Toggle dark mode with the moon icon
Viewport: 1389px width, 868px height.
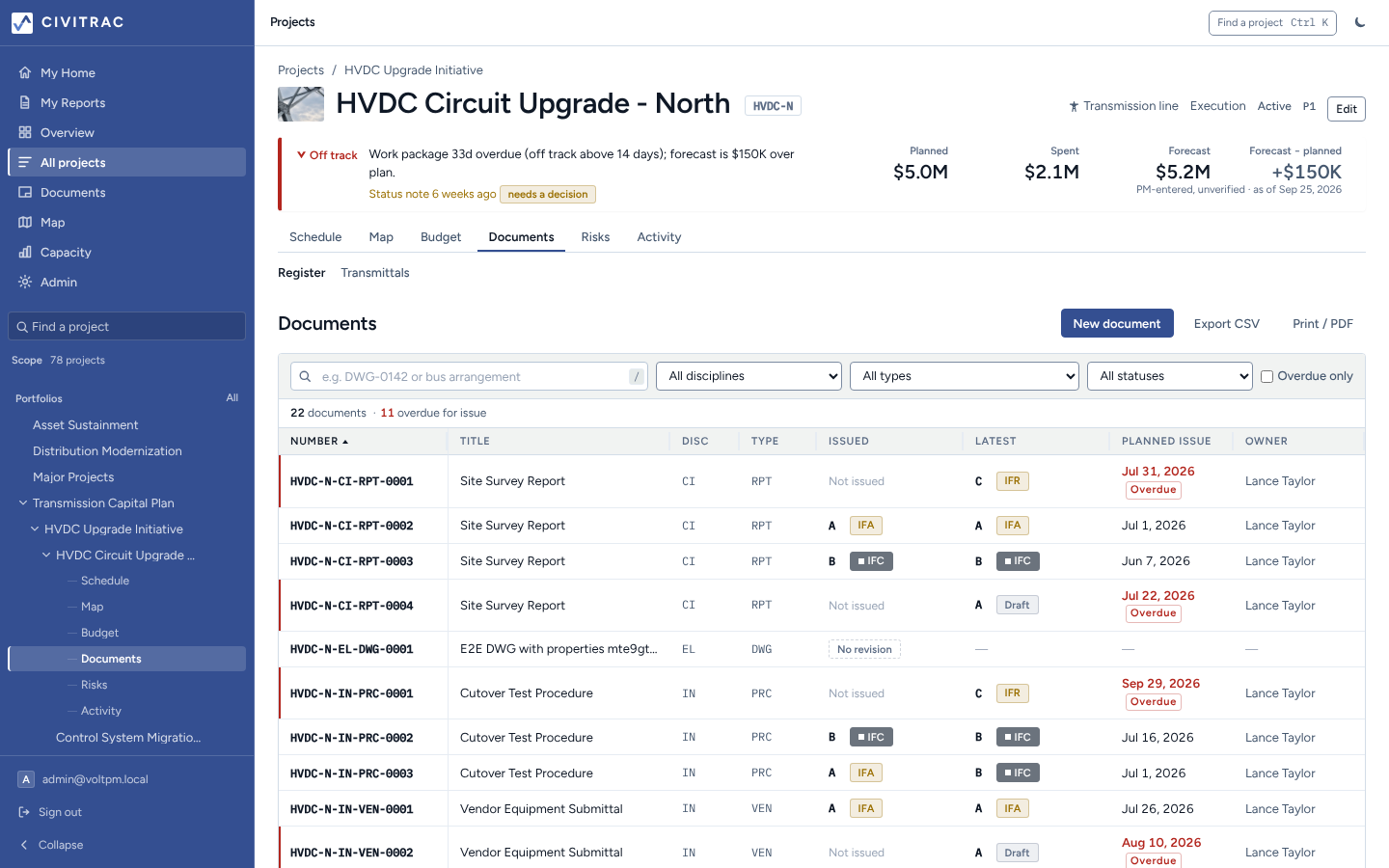click(1360, 22)
